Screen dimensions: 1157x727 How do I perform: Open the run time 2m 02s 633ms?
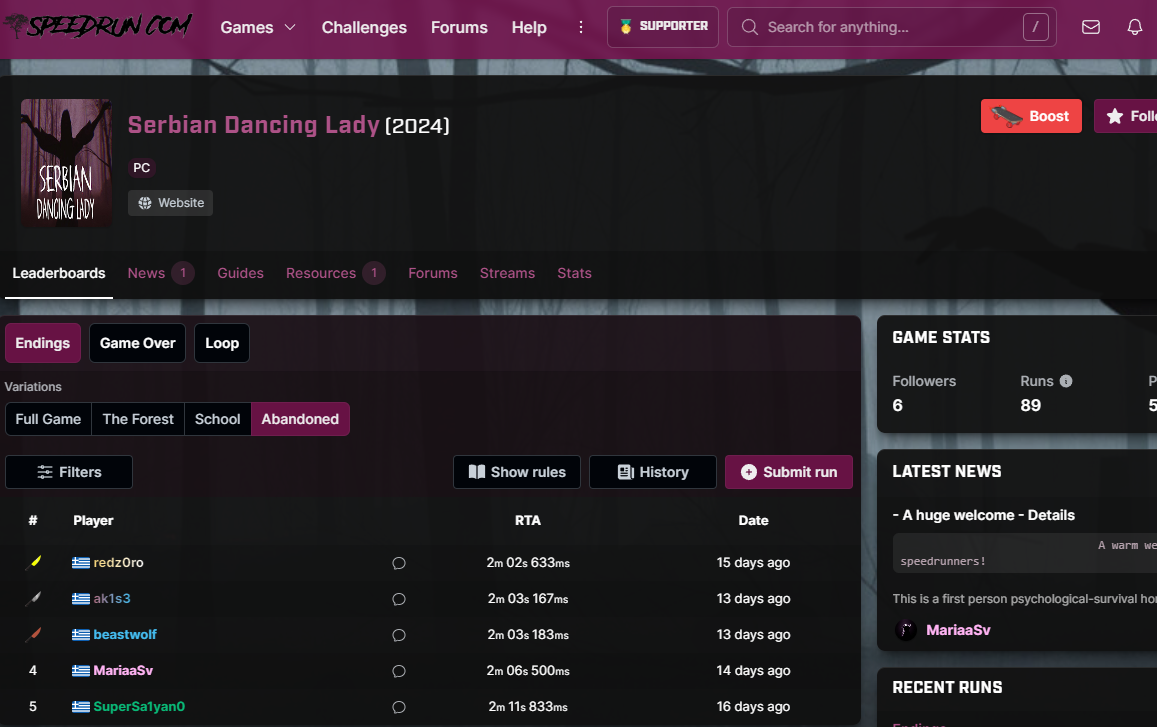click(528, 562)
